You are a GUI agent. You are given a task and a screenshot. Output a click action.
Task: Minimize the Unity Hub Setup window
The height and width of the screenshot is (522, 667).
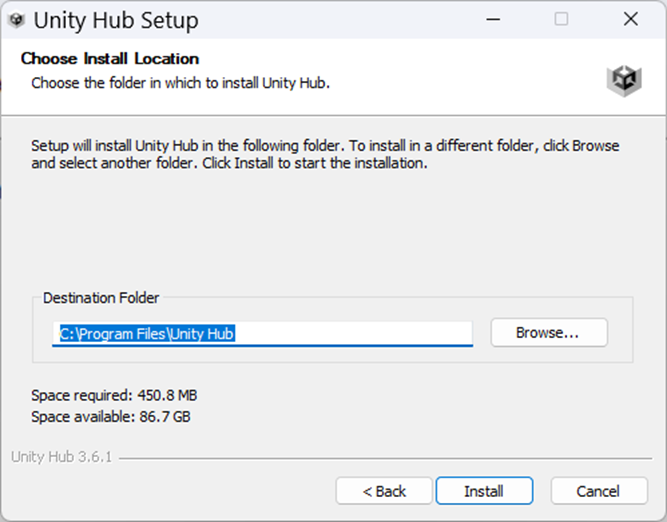[x=493, y=19]
